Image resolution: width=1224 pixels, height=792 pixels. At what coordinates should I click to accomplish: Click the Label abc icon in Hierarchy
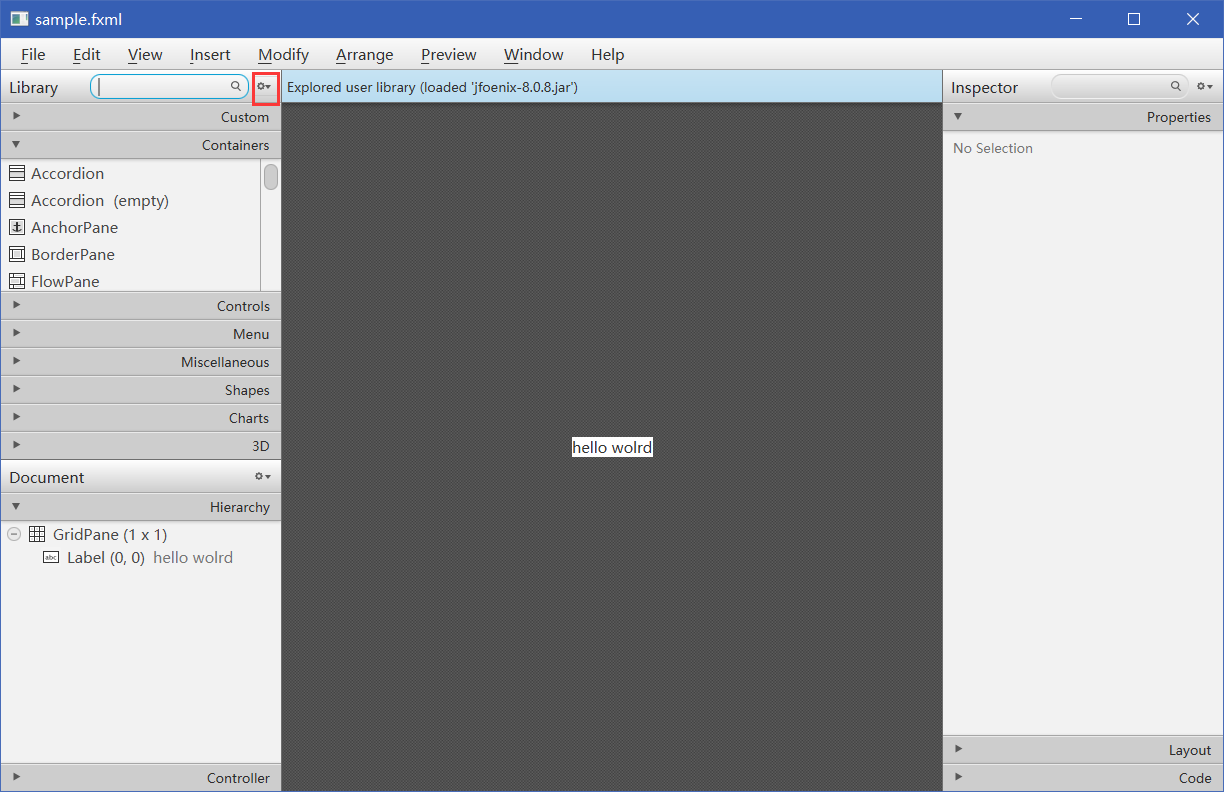click(51, 557)
